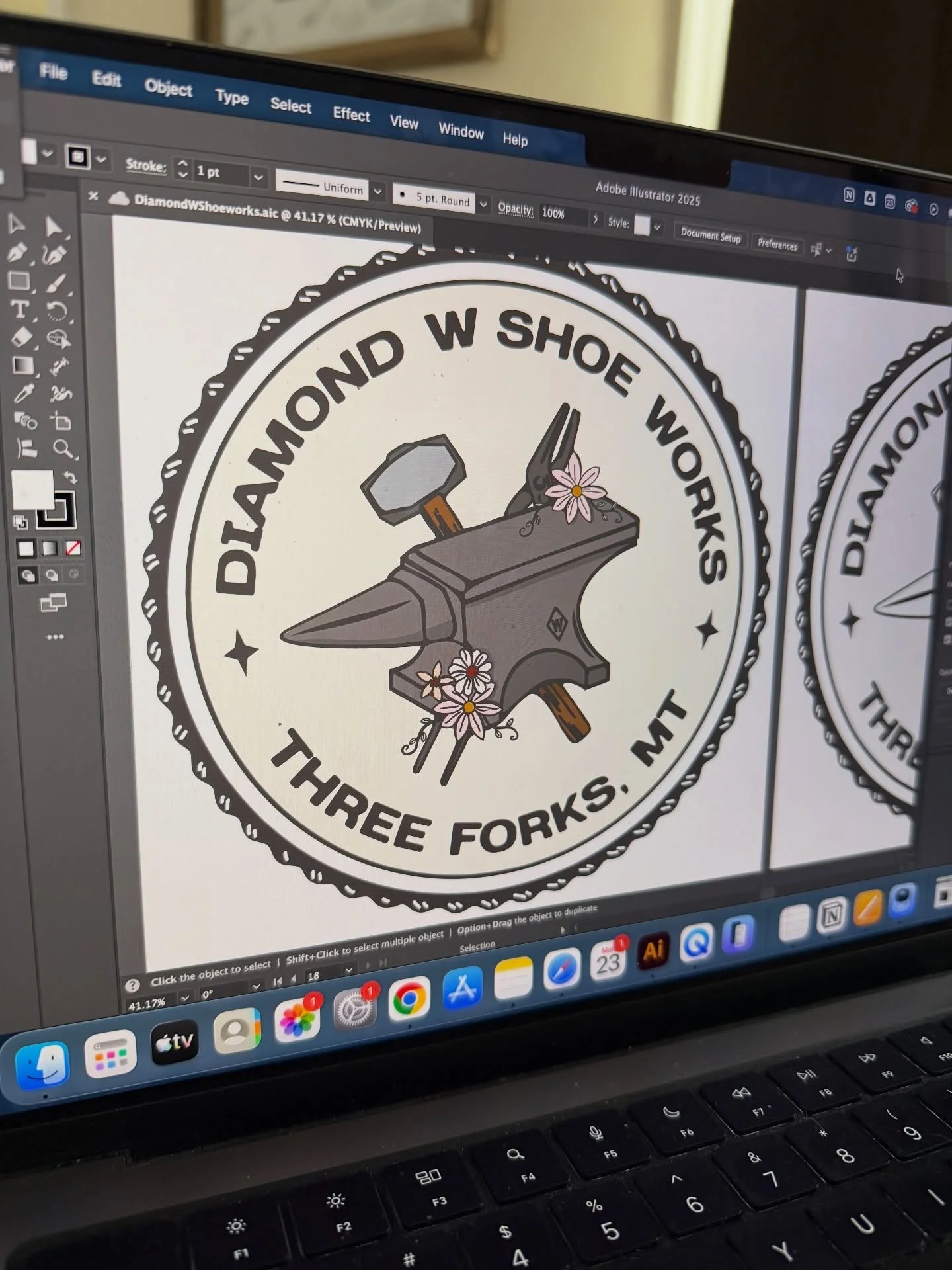The image size is (952, 1270).
Task: Set fill to None
Action: coord(73,548)
